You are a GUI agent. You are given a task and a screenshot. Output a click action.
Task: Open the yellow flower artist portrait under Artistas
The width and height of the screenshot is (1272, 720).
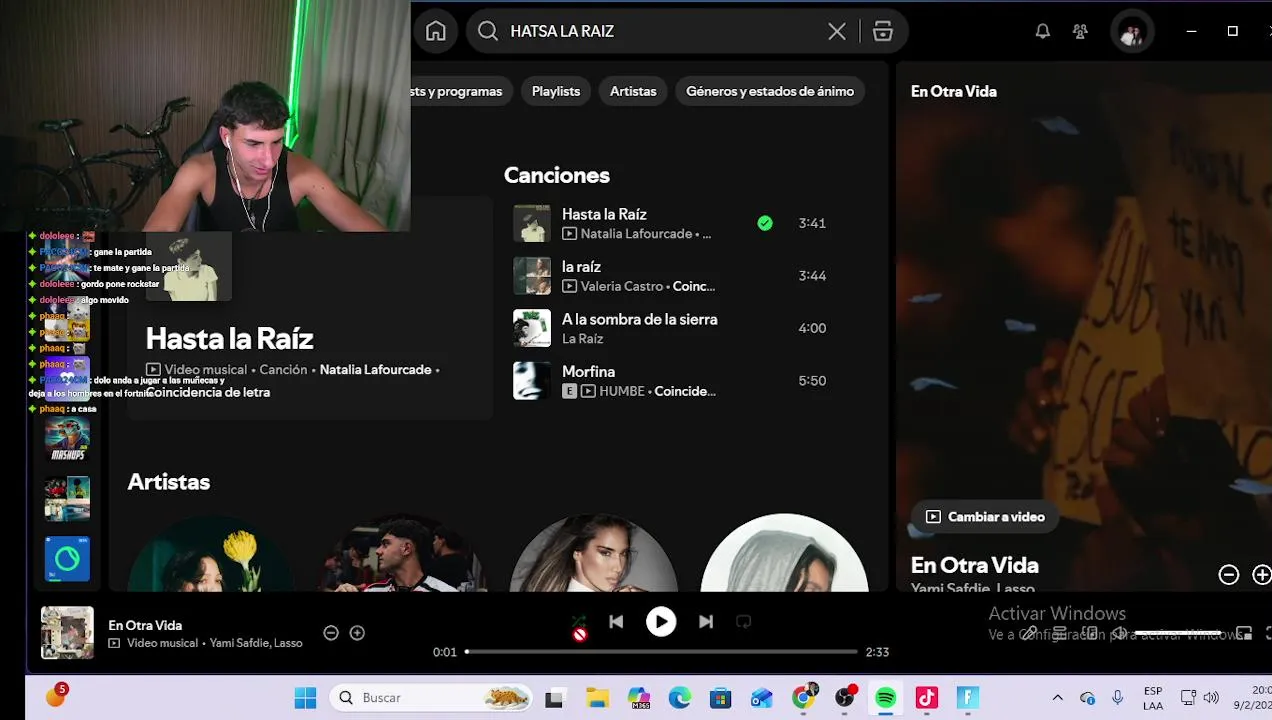pyautogui.click(x=210, y=553)
